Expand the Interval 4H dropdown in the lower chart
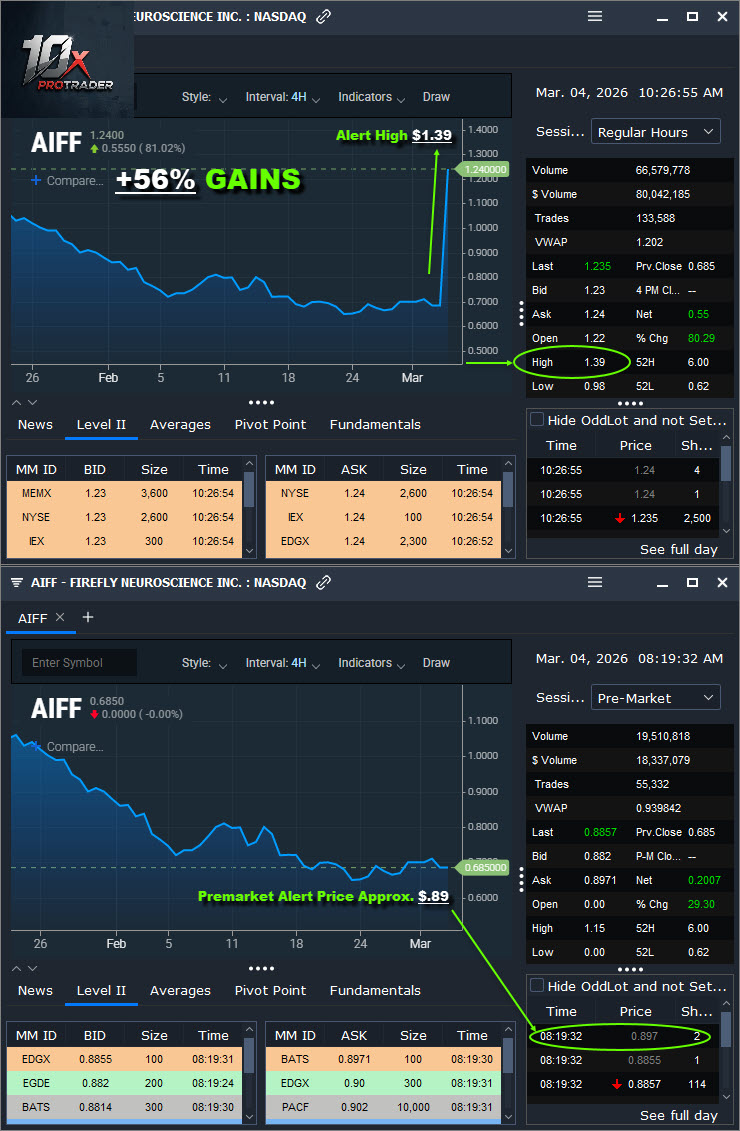The width and height of the screenshot is (740, 1131). (283, 663)
